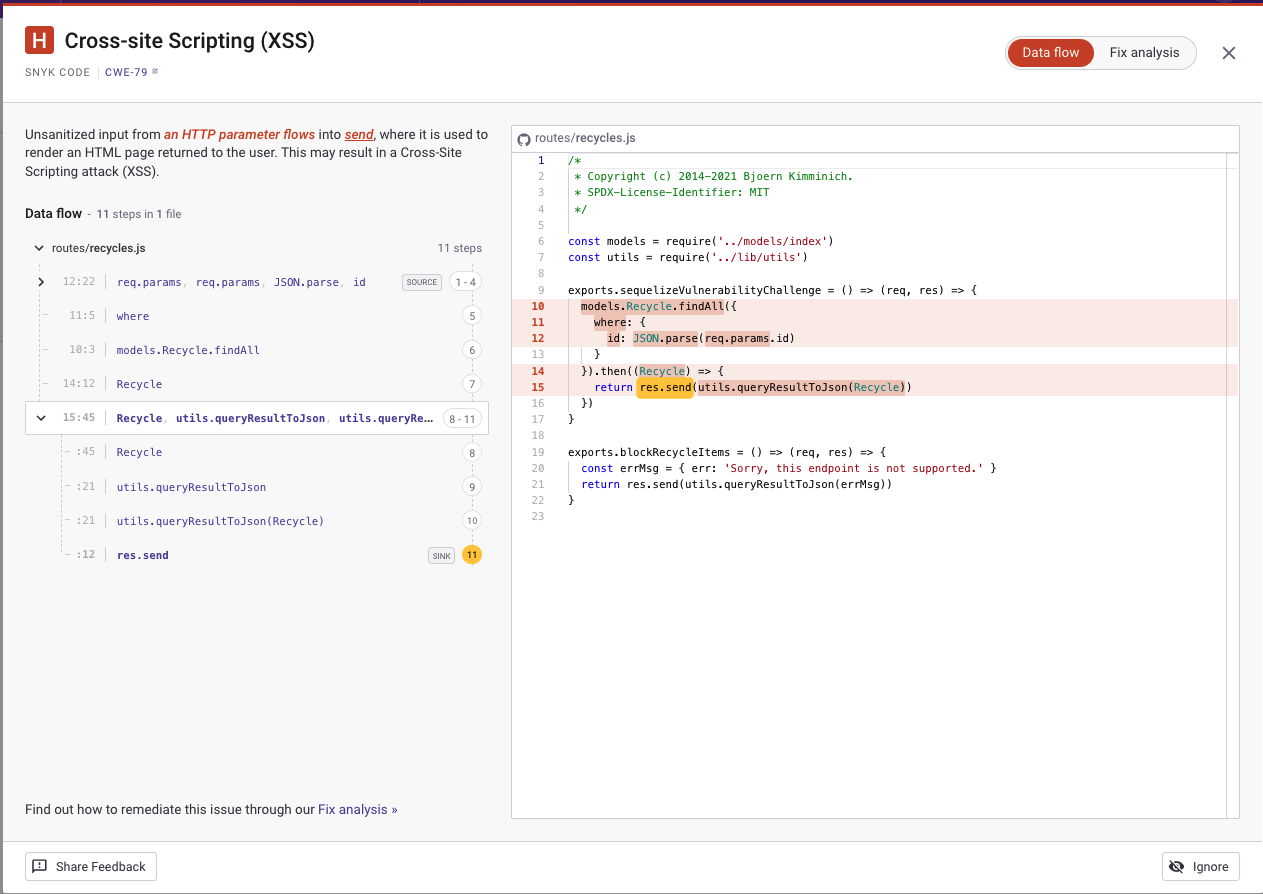Close the XSS issue dialog

[1229, 53]
